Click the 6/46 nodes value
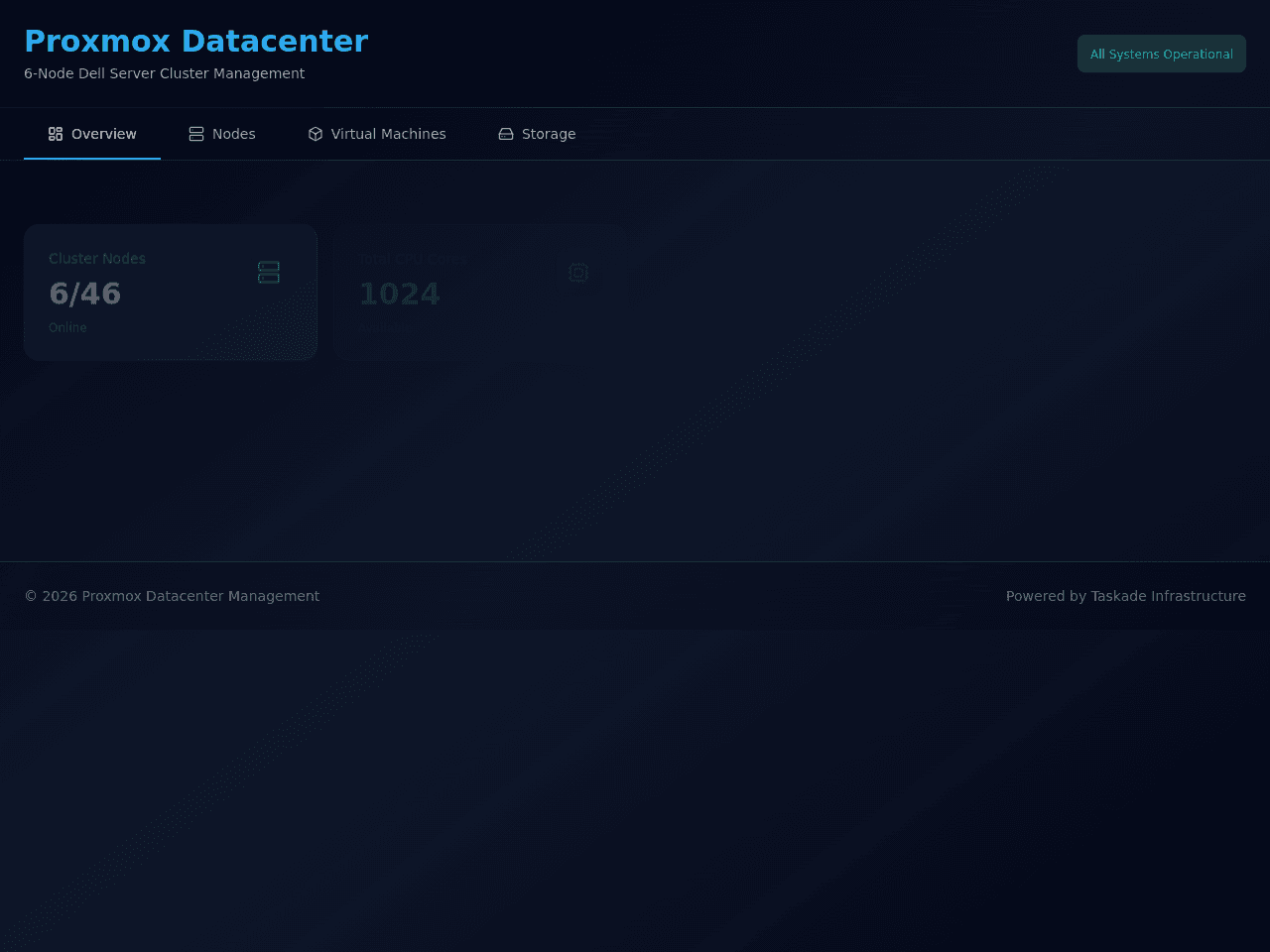The image size is (1270, 952). point(85,294)
